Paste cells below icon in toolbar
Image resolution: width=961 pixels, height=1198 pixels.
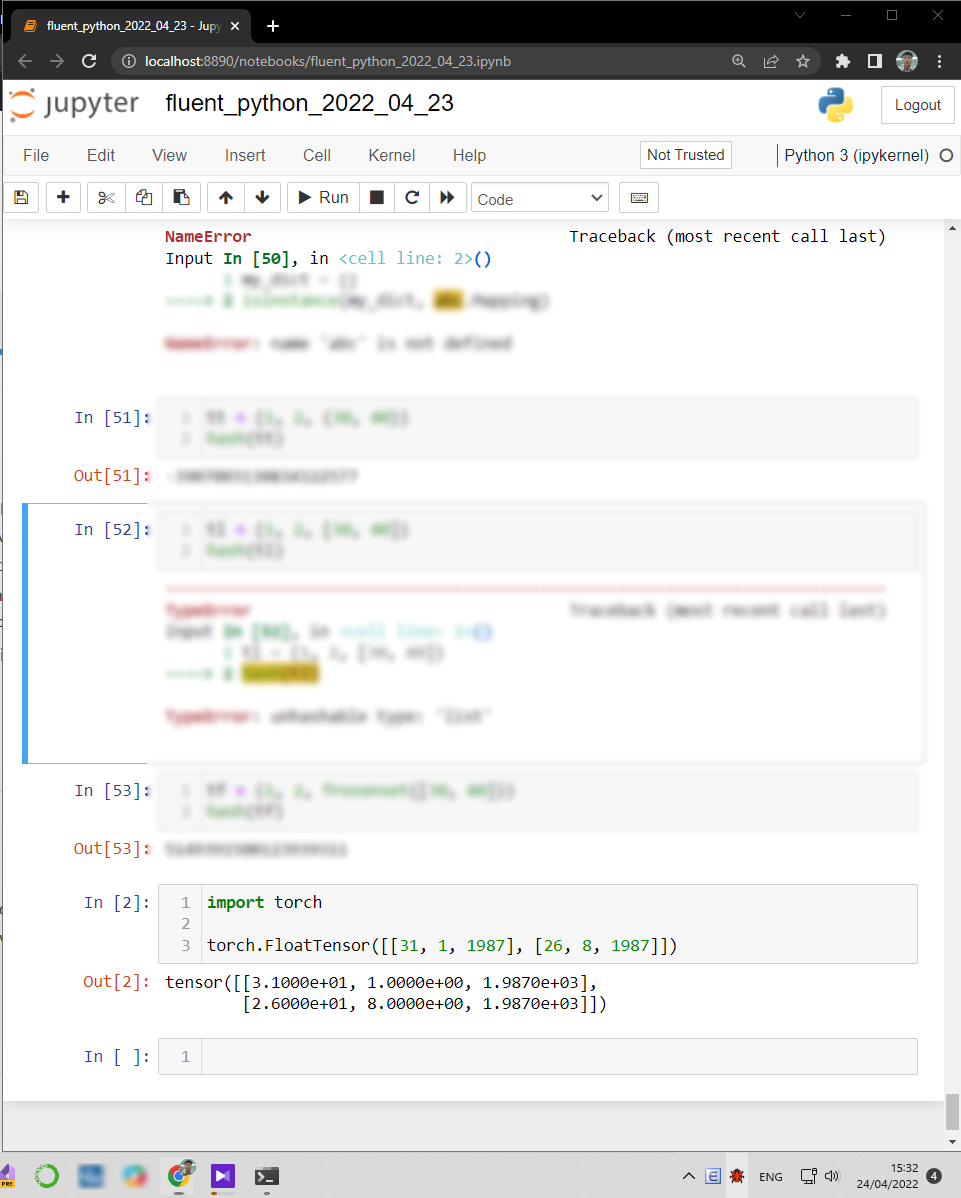181,198
